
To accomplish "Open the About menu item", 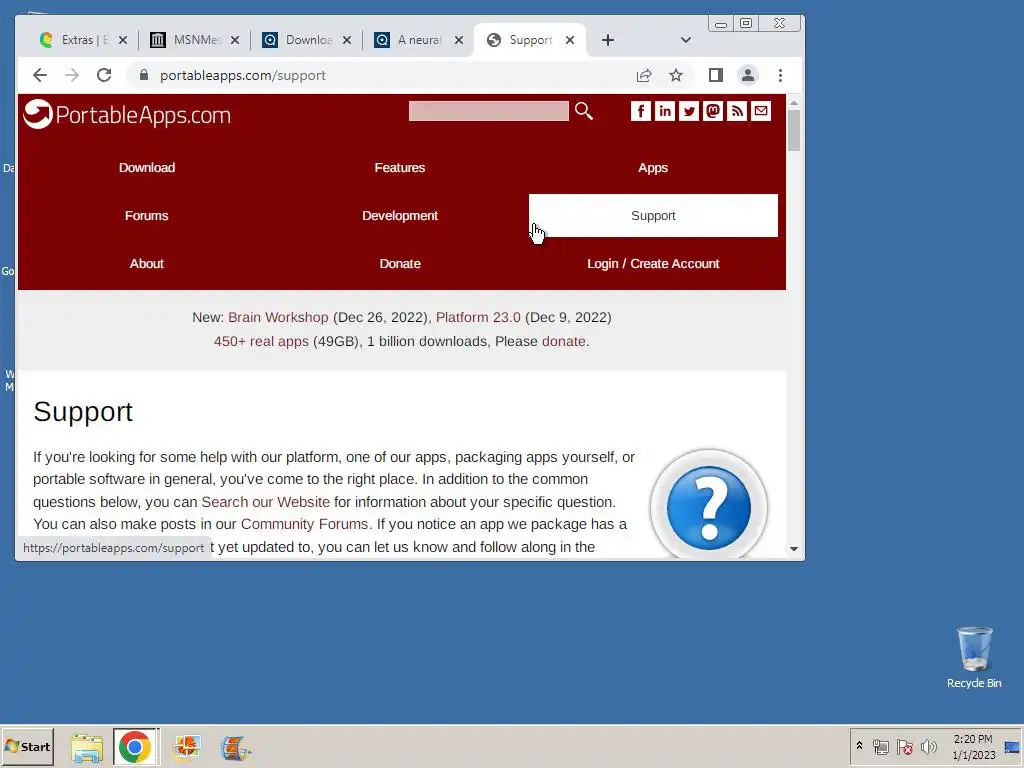I will coord(147,264).
